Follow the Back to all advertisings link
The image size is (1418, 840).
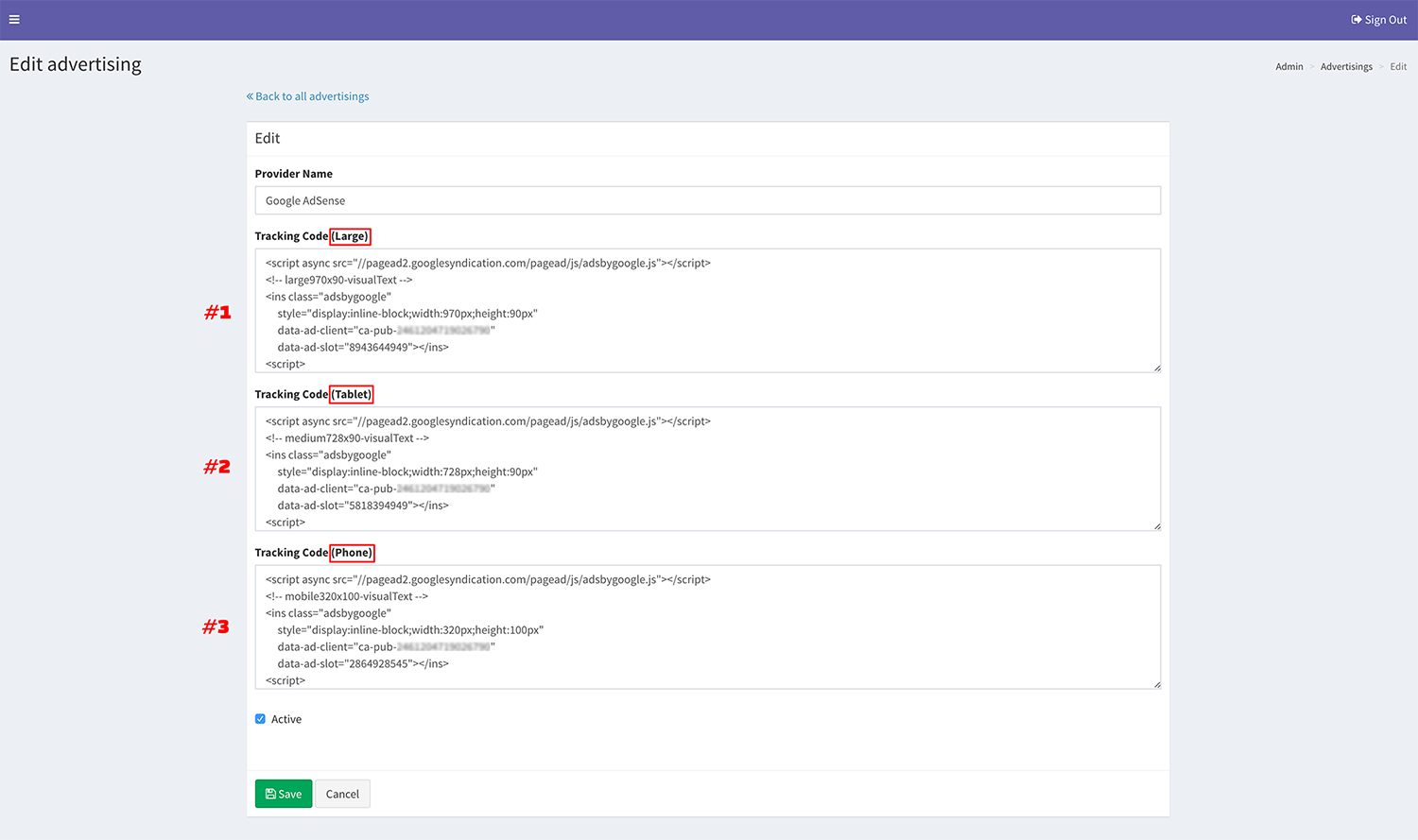click(x=312, y=96)
